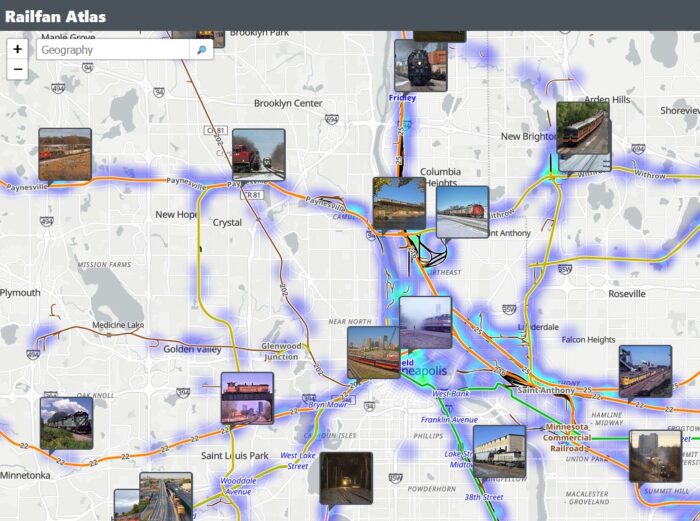Screen dimensions: 700x521
Task: Open rail yard photo west of New Hope
Action: pos(65,154)
